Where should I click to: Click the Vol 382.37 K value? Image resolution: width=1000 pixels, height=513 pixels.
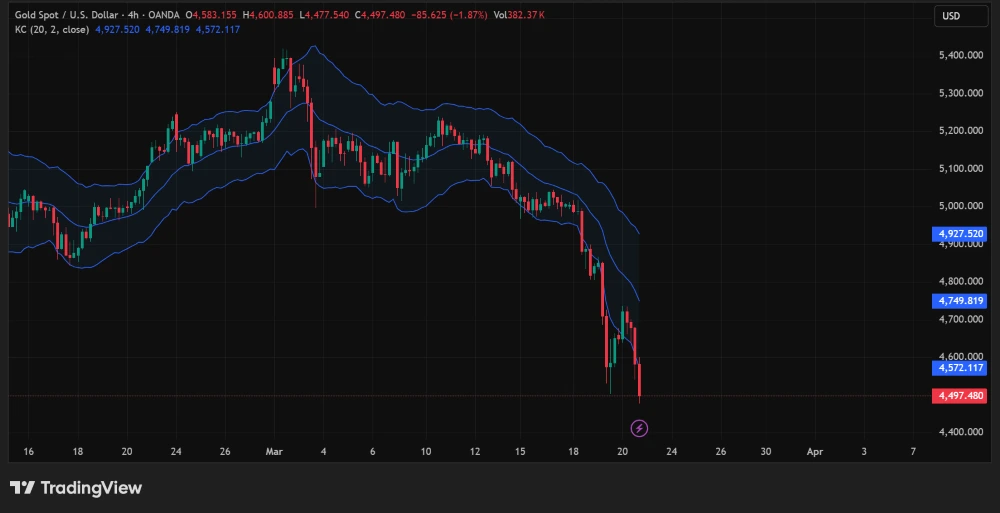point(518,15)
